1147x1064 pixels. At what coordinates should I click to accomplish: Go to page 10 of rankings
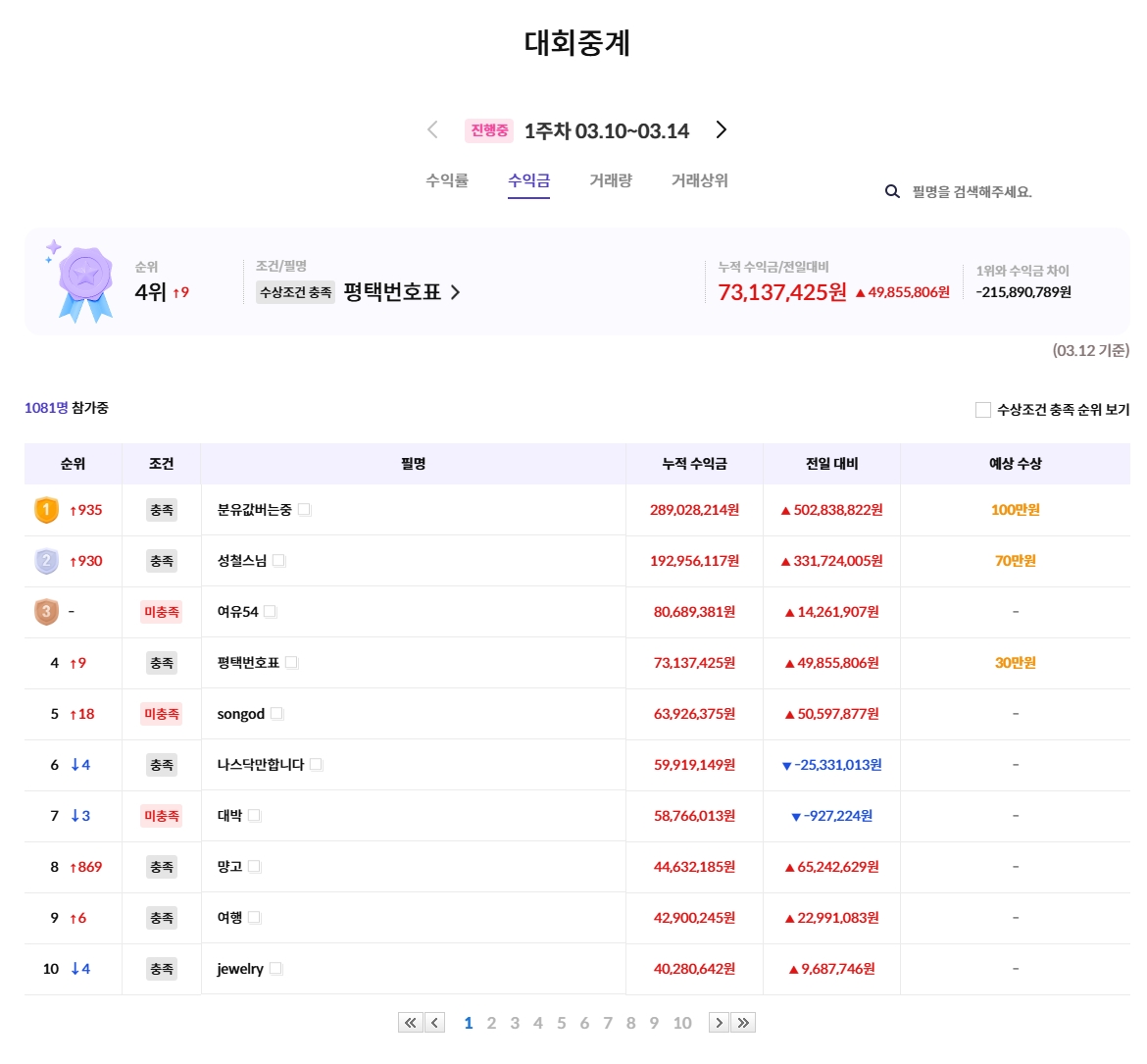[x=682, y=1023]
